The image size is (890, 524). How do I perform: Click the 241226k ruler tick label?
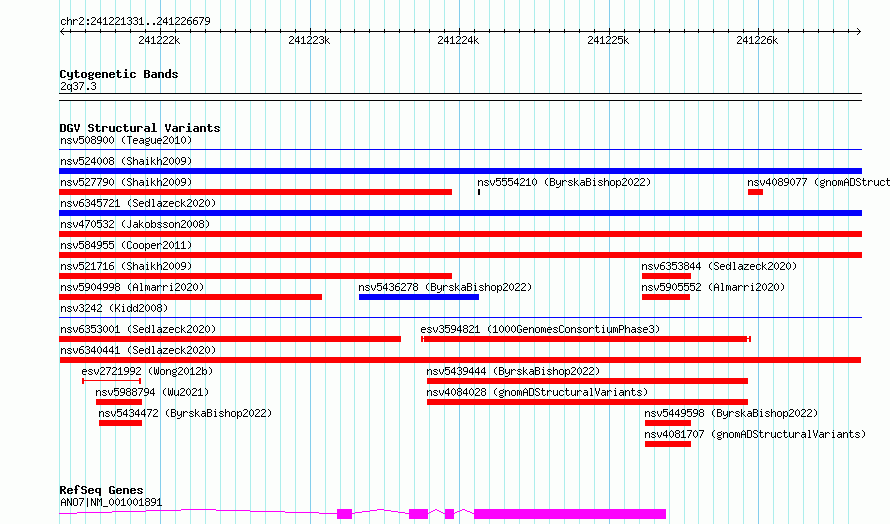(x=757, y=40)
